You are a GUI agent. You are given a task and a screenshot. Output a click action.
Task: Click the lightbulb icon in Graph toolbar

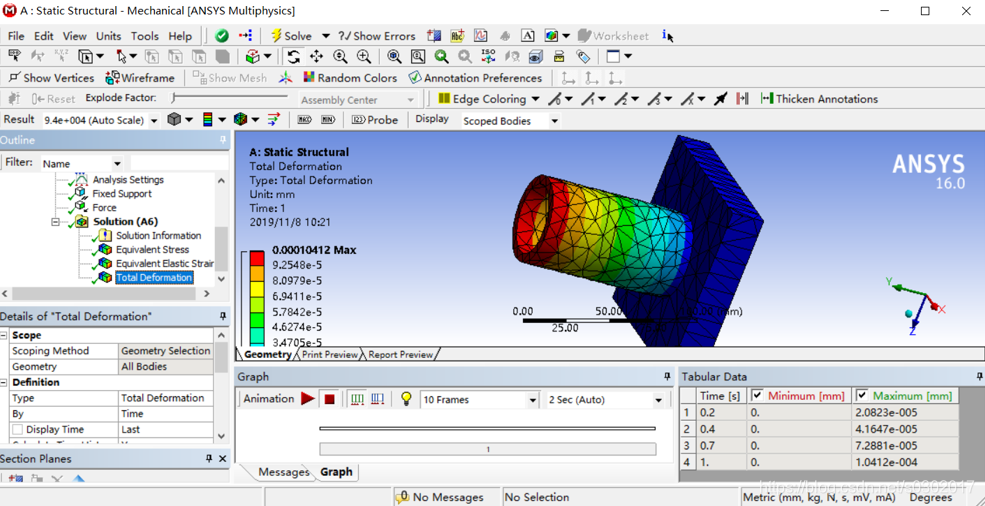point(406,399)
